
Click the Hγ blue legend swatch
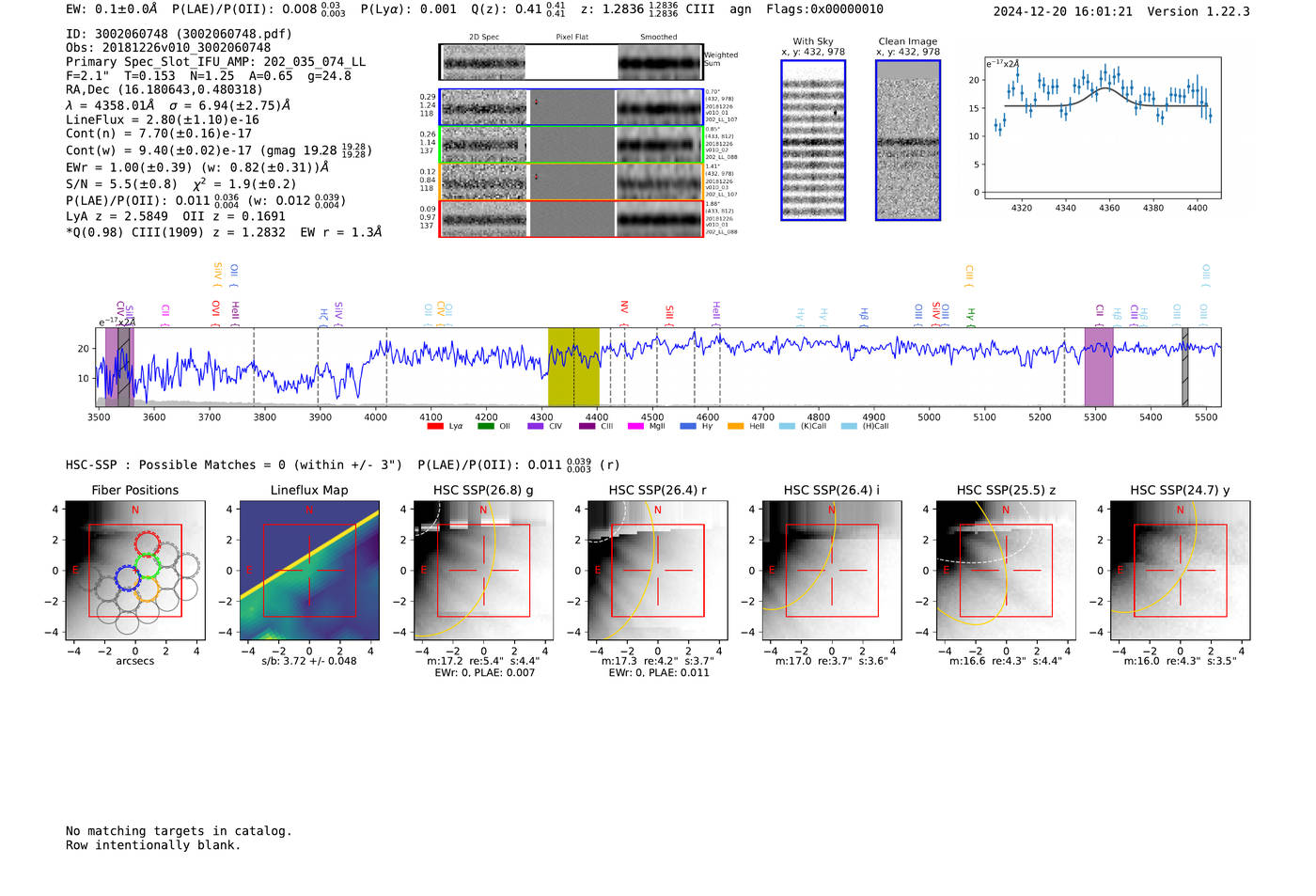688,426
